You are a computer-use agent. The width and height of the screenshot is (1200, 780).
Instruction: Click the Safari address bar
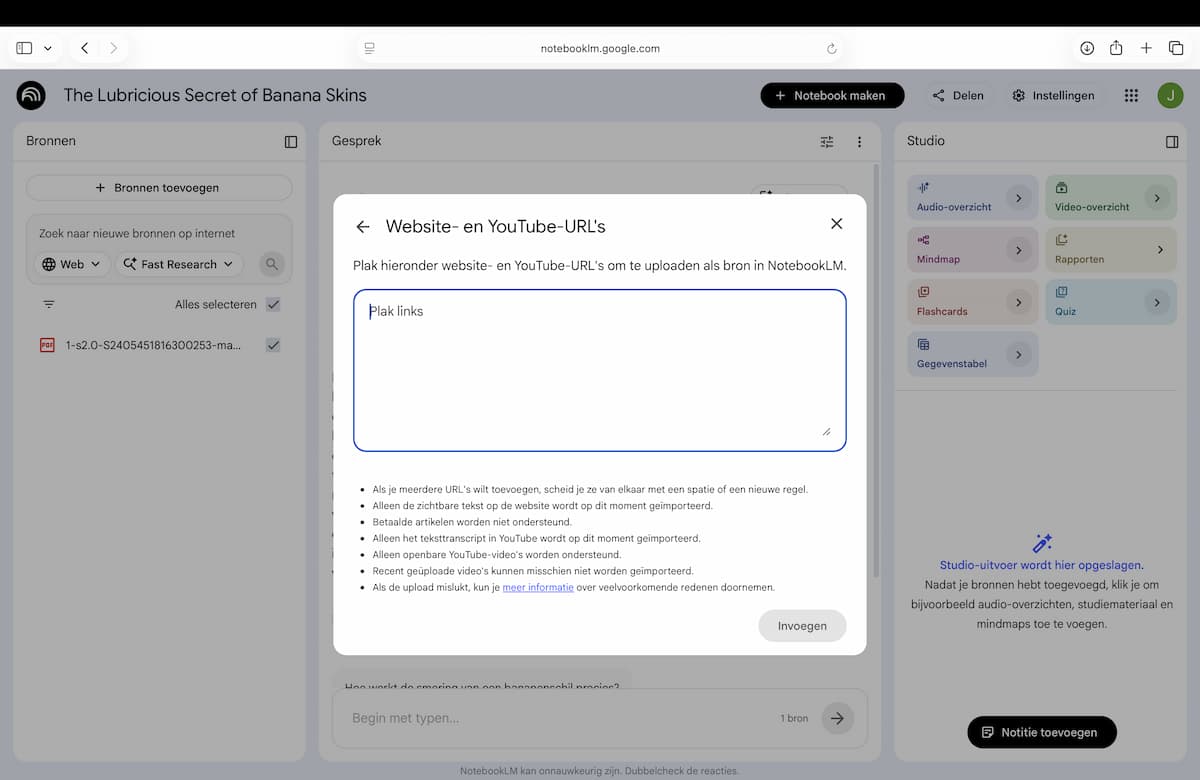pos(600,48)
